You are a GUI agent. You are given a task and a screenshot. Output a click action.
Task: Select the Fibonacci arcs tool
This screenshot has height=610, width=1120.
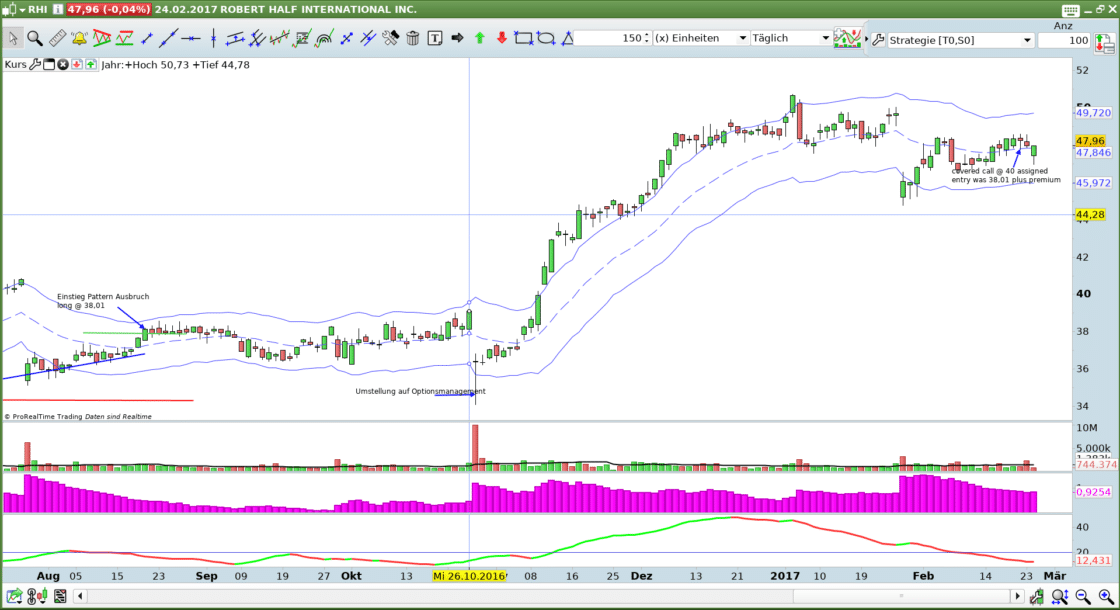(x=324, y=38)
